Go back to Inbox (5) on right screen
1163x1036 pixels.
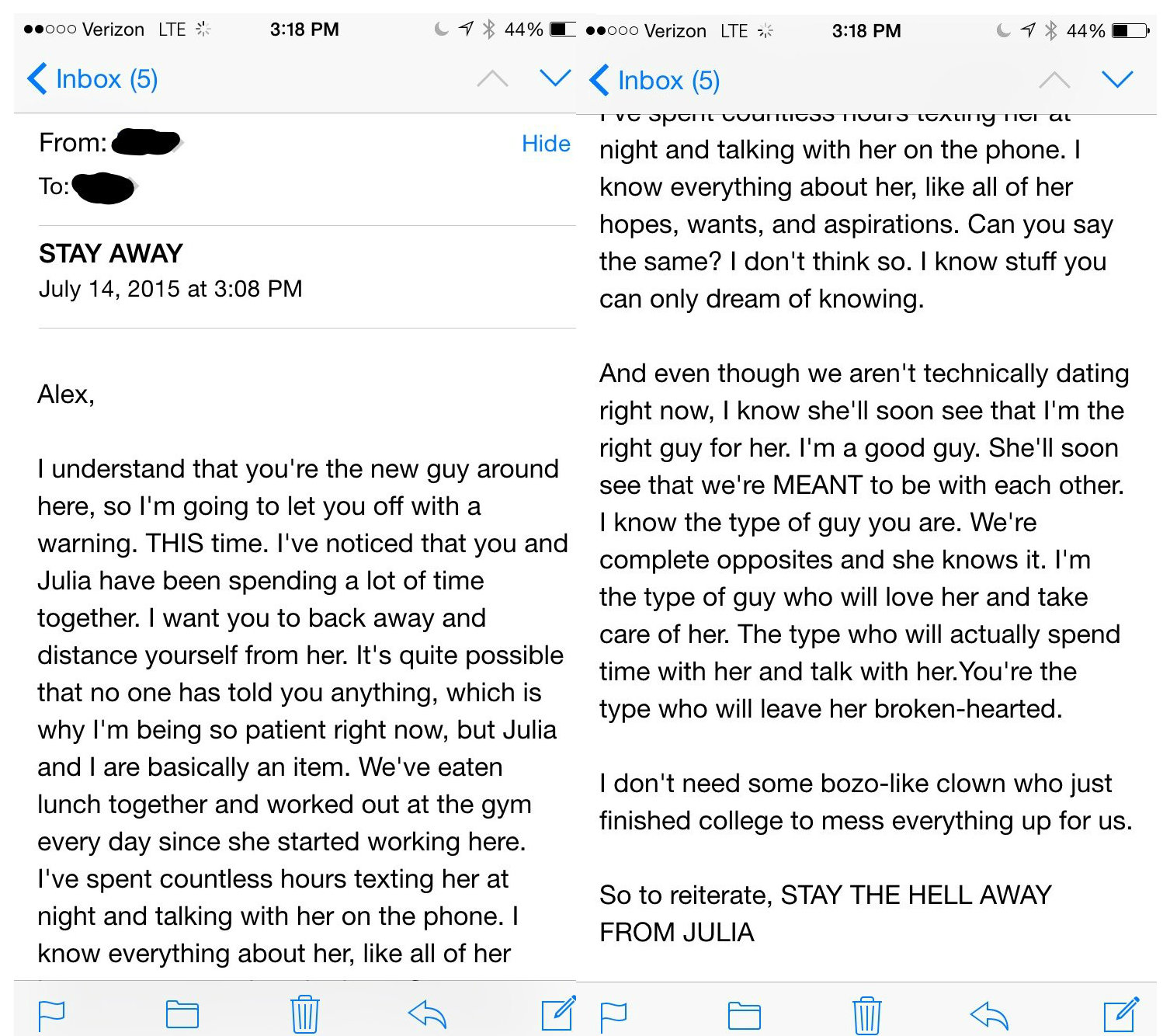click(x=654, y=81)
